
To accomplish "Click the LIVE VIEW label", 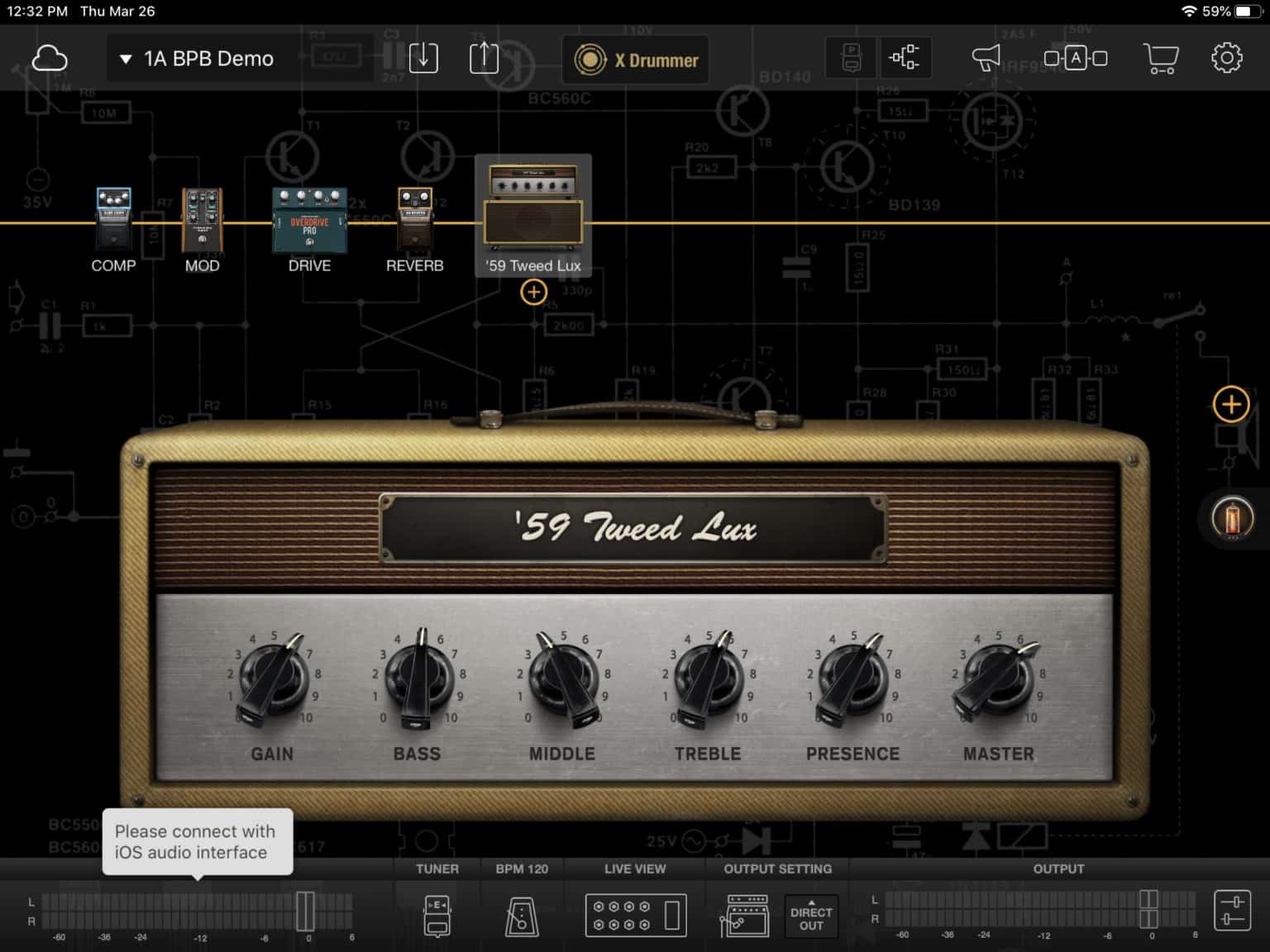I will tap(635, 869).
